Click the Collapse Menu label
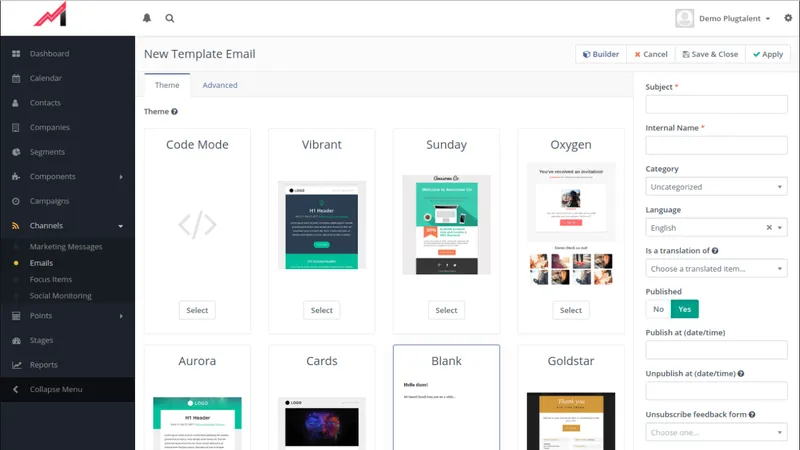 tap(56, 389)
